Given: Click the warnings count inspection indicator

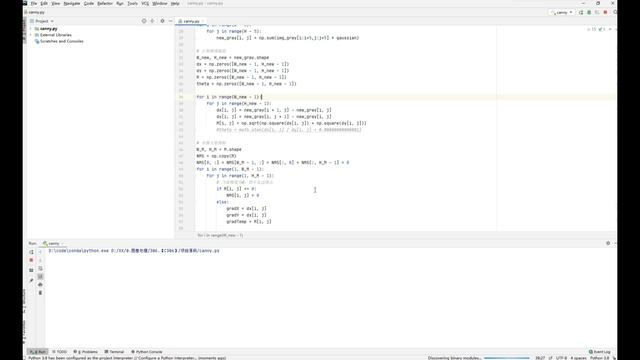Looking at the screenshot, I should pyautogui.click(x=591, y=29).
